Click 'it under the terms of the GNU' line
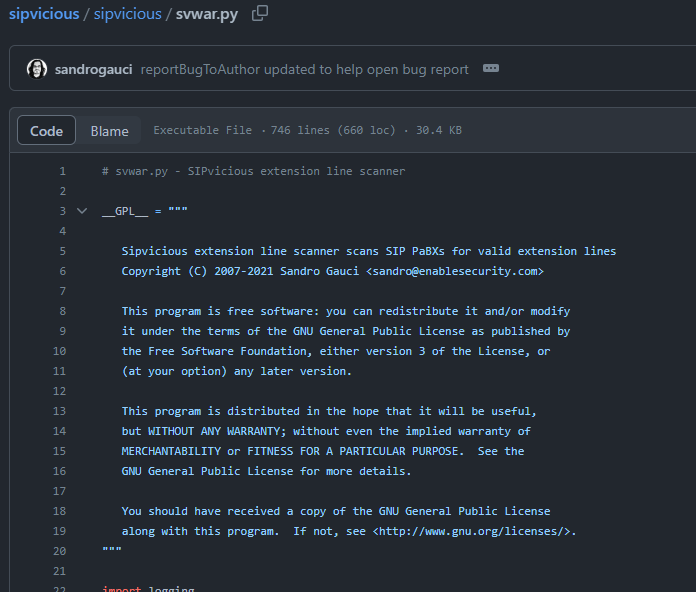The width and height of the screenshot is (696, 592). (x=346, y=331)
